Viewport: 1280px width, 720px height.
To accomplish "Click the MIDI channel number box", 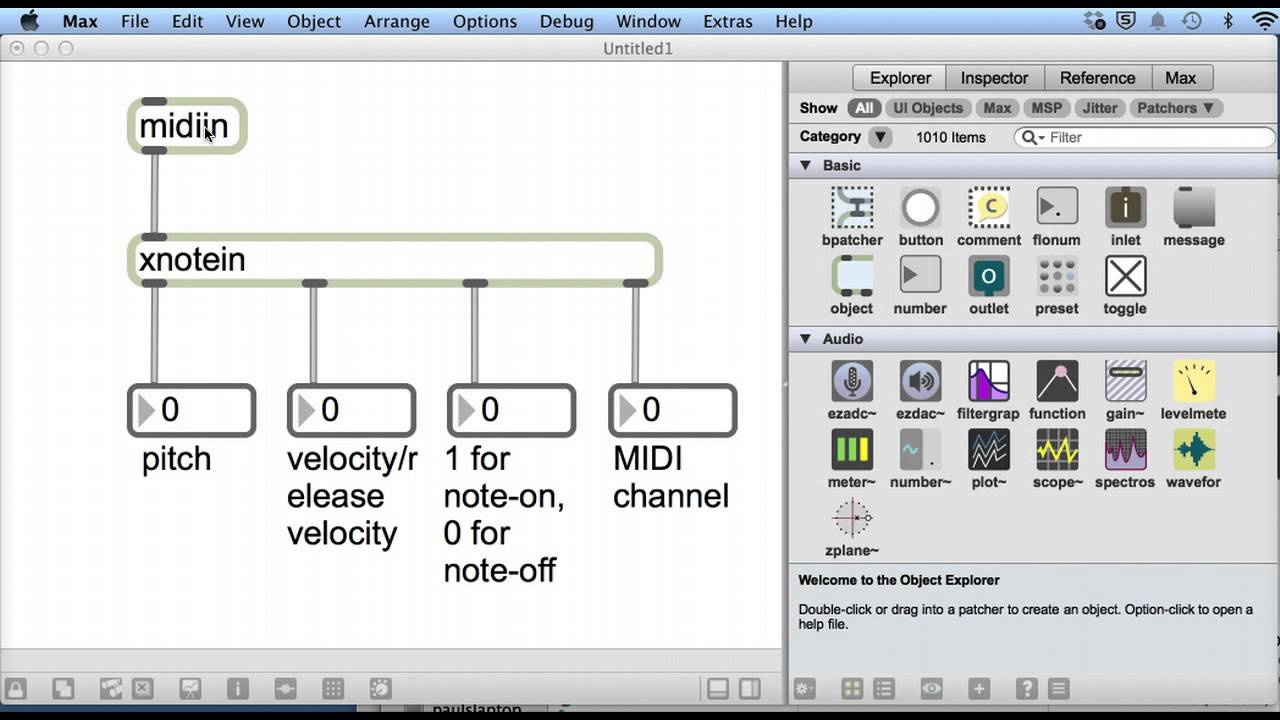I will pyautogui.click(x=672, y=410).
